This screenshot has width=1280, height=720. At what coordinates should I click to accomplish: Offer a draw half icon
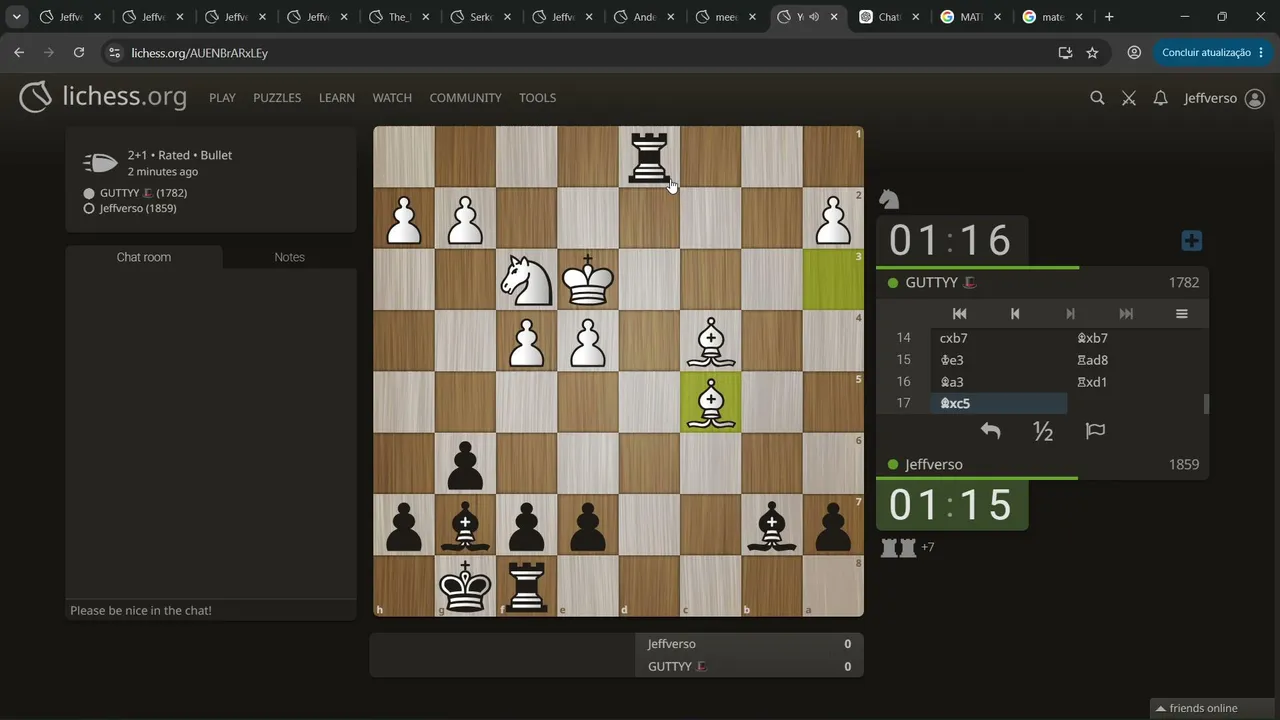tap(1043, 431)
